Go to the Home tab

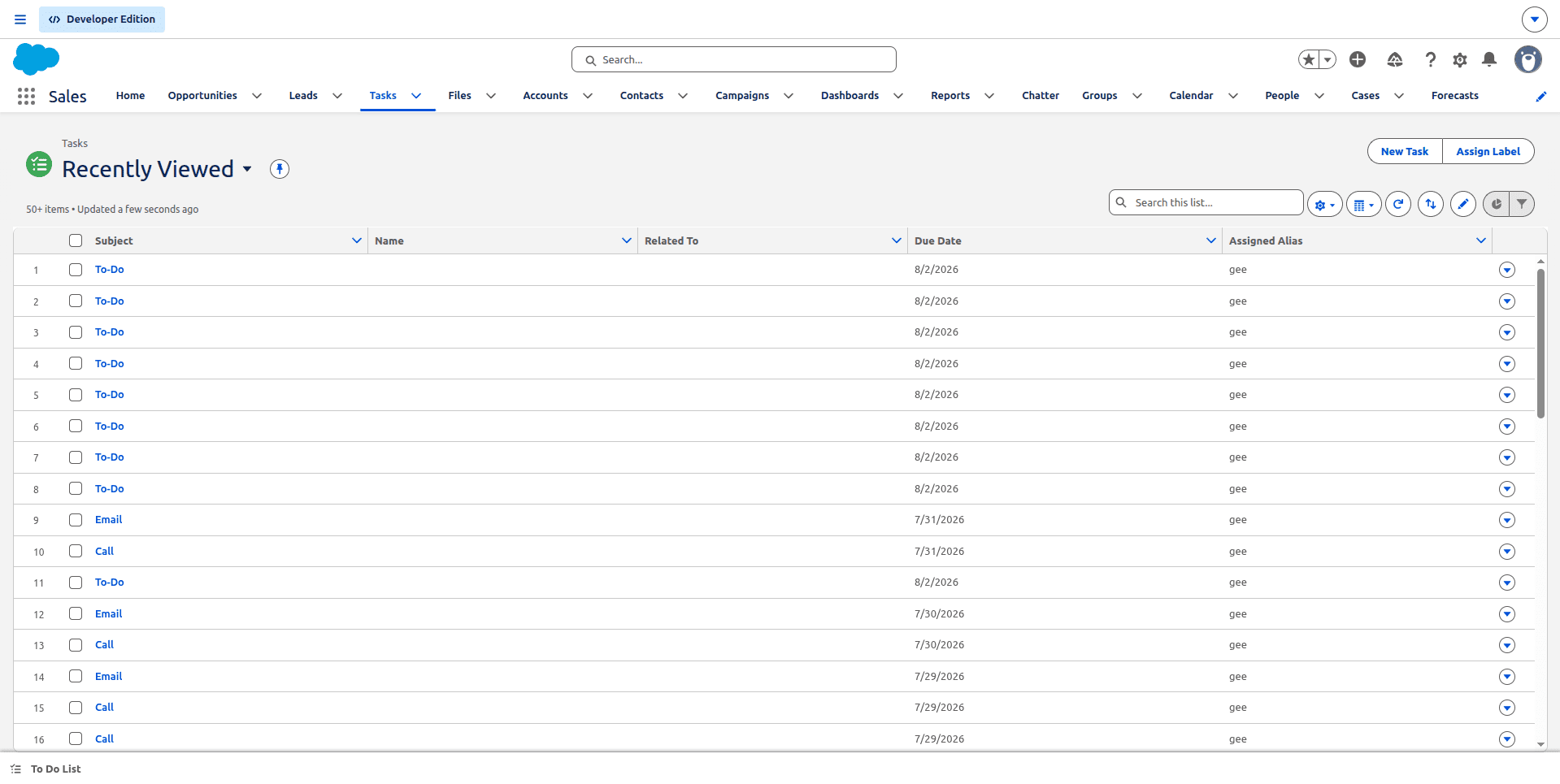[x=130, y=96]
